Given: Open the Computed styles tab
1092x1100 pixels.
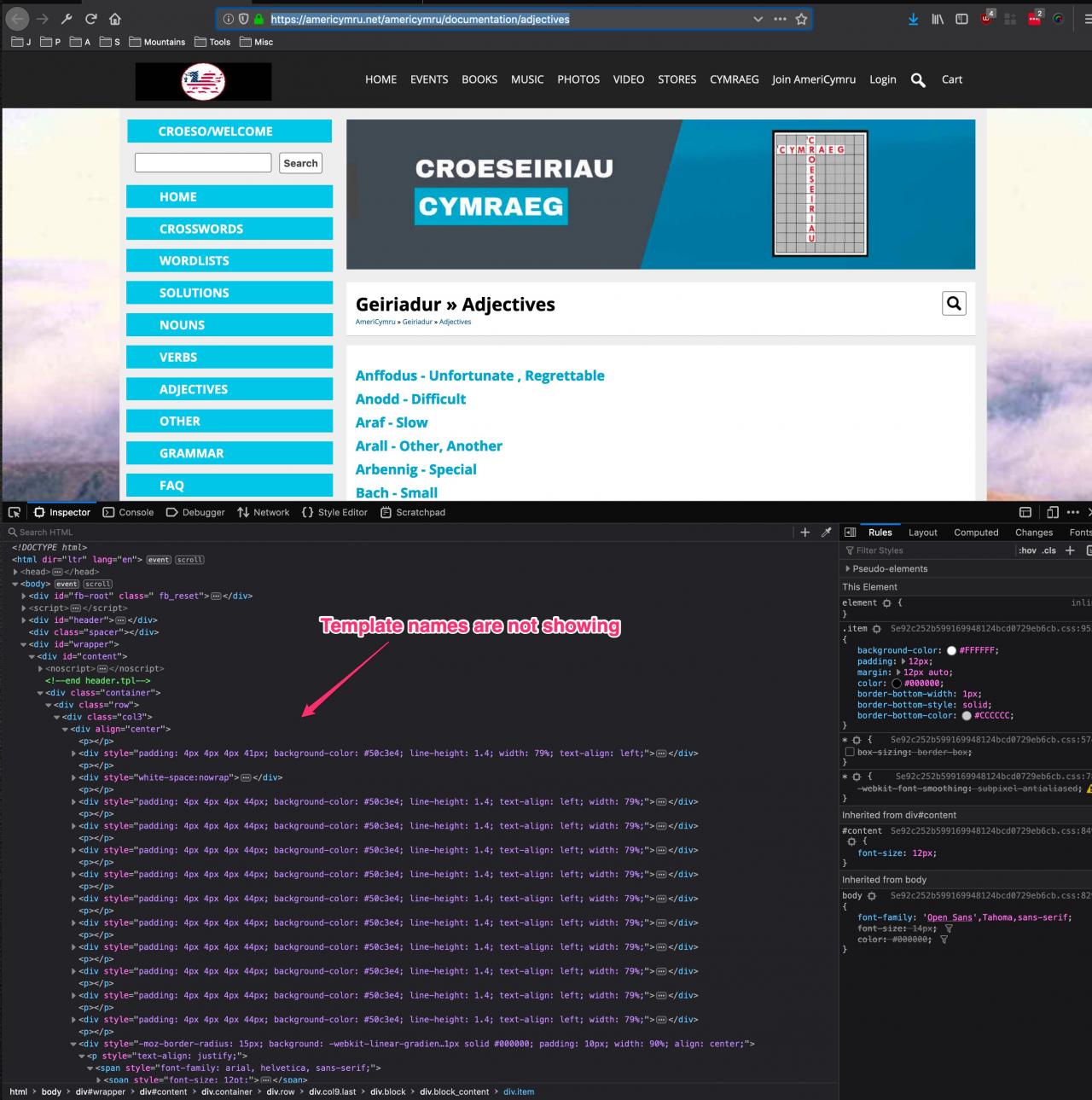Looking at the screenshot, I should tap(976, 532).
